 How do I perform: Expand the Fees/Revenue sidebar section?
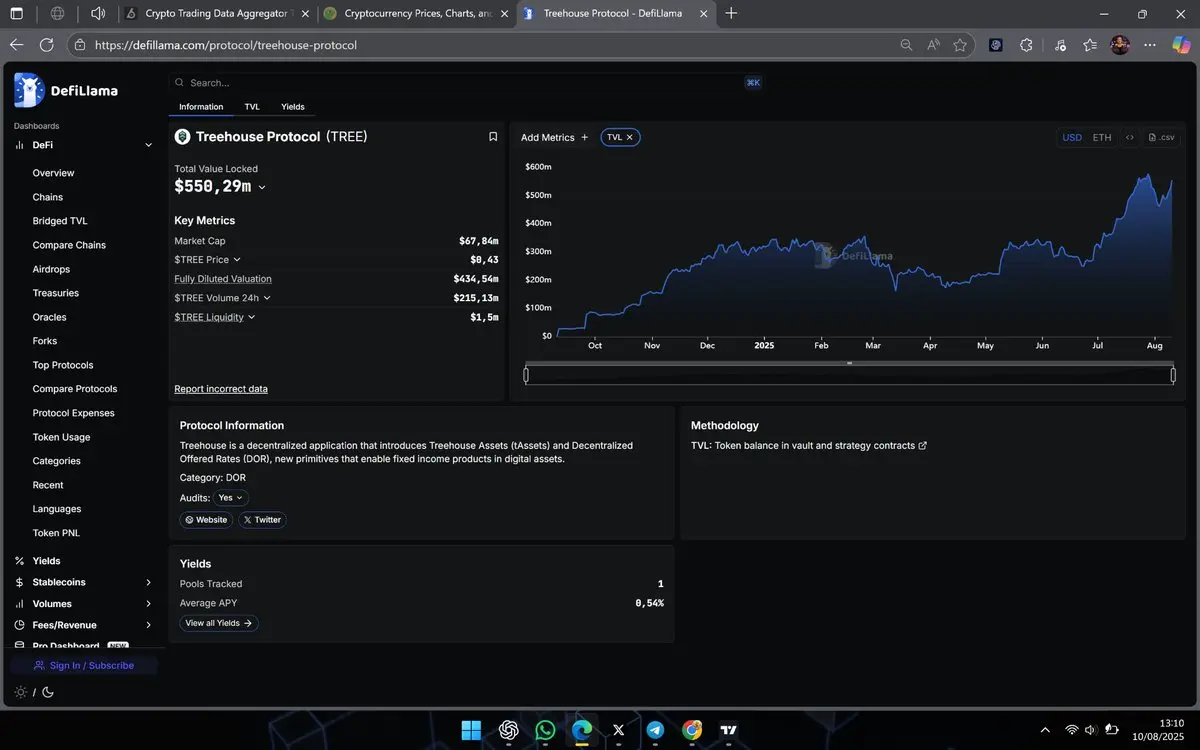148,625
